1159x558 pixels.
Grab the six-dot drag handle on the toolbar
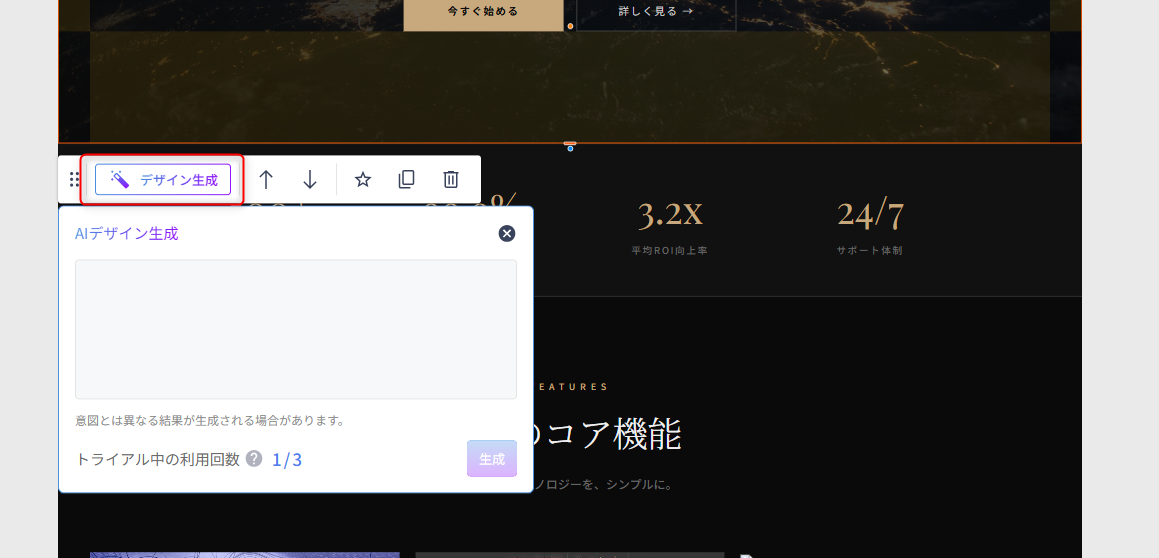click(x=75, y=180)
